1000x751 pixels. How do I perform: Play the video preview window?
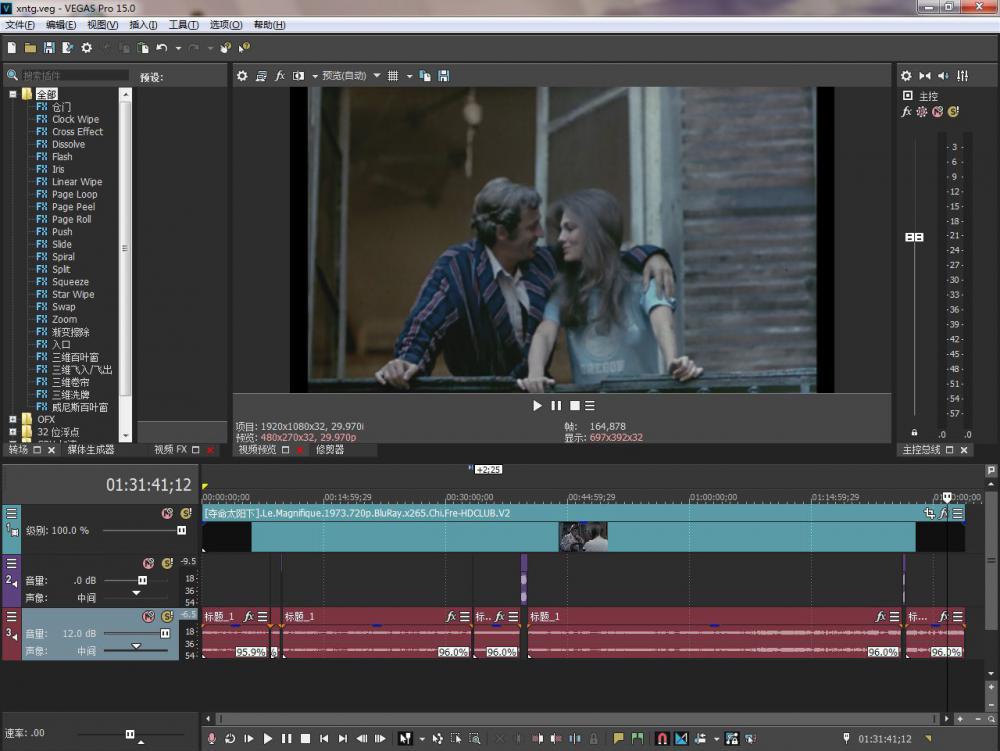(x=537, y=405)
